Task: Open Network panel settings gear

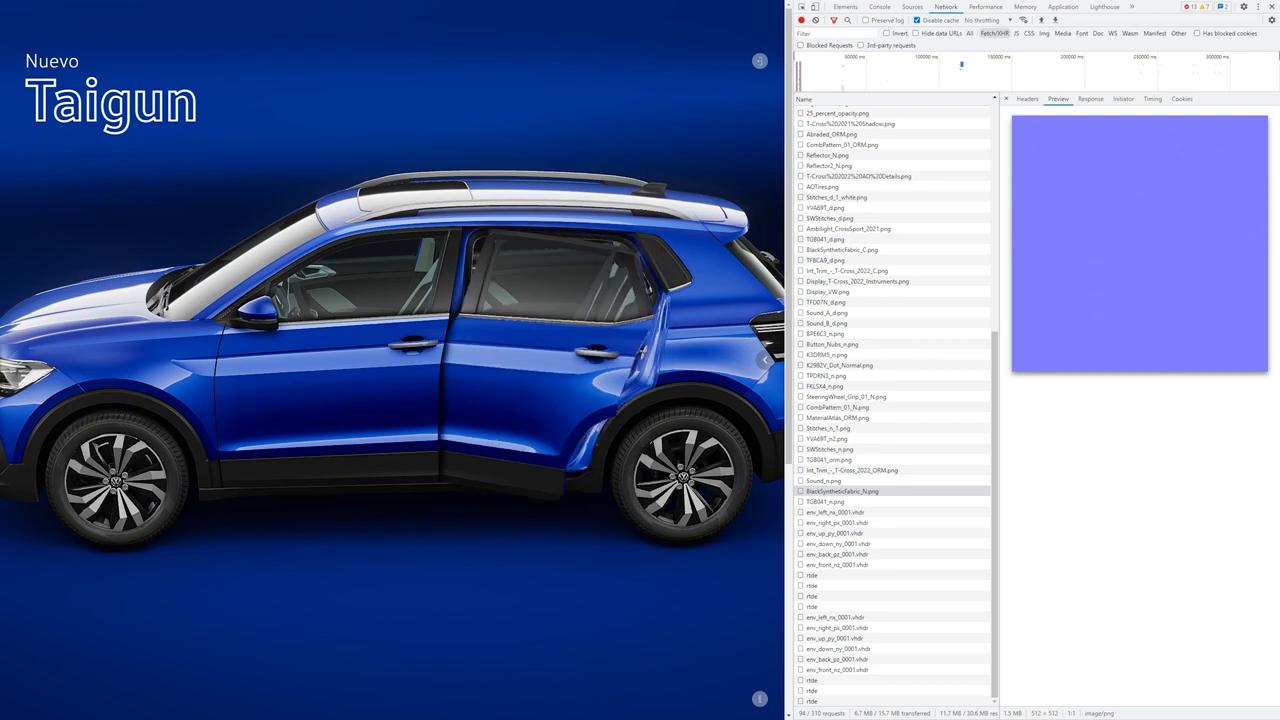Action: 1272,20
